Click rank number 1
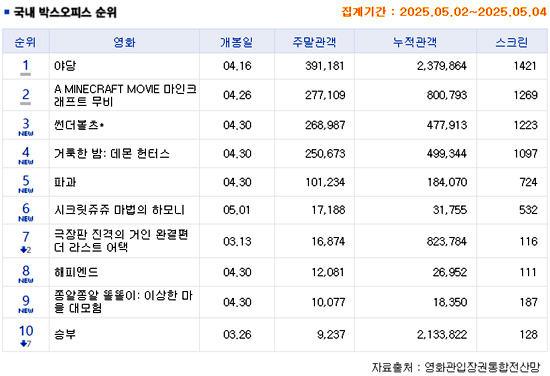Image resolution: width=550 pixels, height=376 pixels. (x=26, y=65)
